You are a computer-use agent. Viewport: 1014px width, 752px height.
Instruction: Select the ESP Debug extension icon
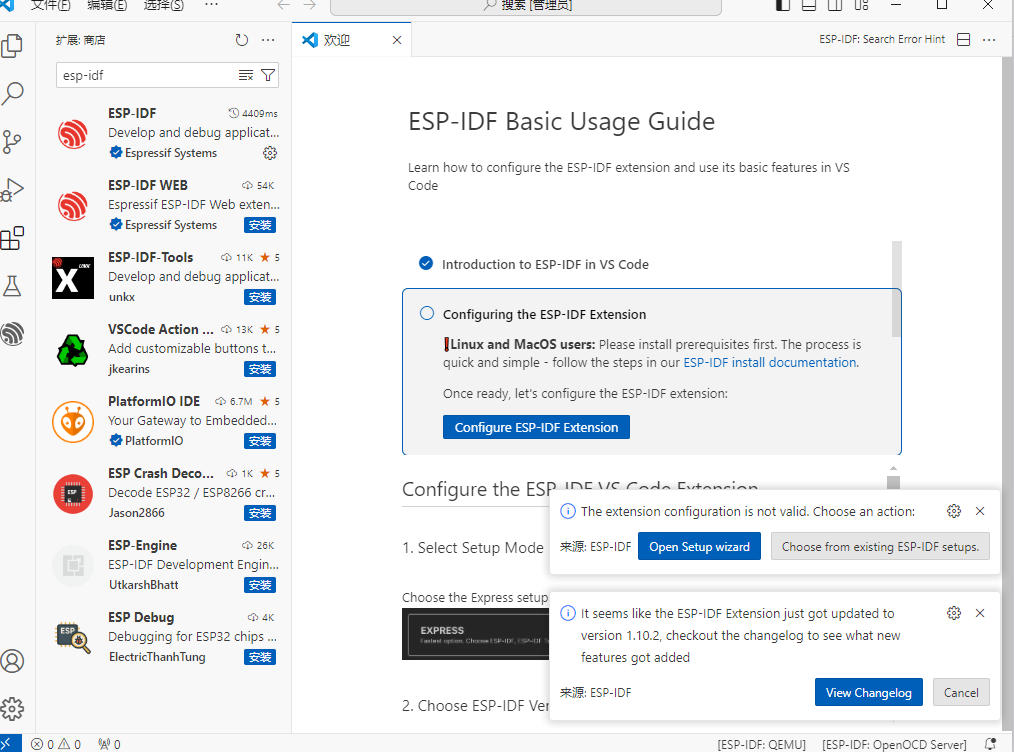[x=73, y=638]
